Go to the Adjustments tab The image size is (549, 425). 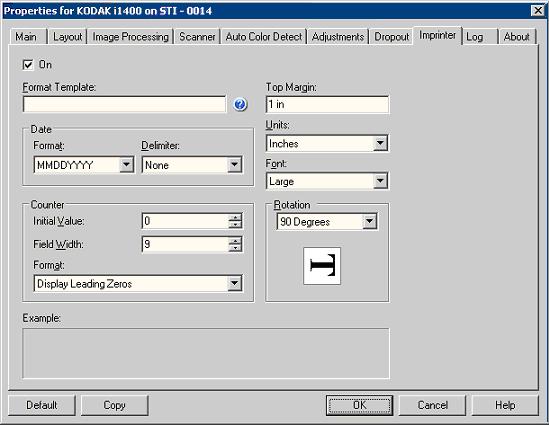(338, 37)
